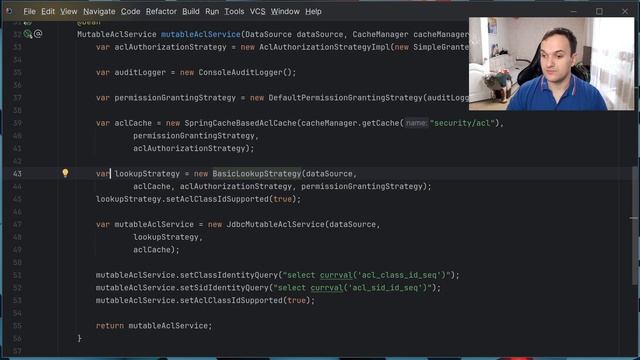
Task: Close the IDE window
Action: (x=625, y=11)
